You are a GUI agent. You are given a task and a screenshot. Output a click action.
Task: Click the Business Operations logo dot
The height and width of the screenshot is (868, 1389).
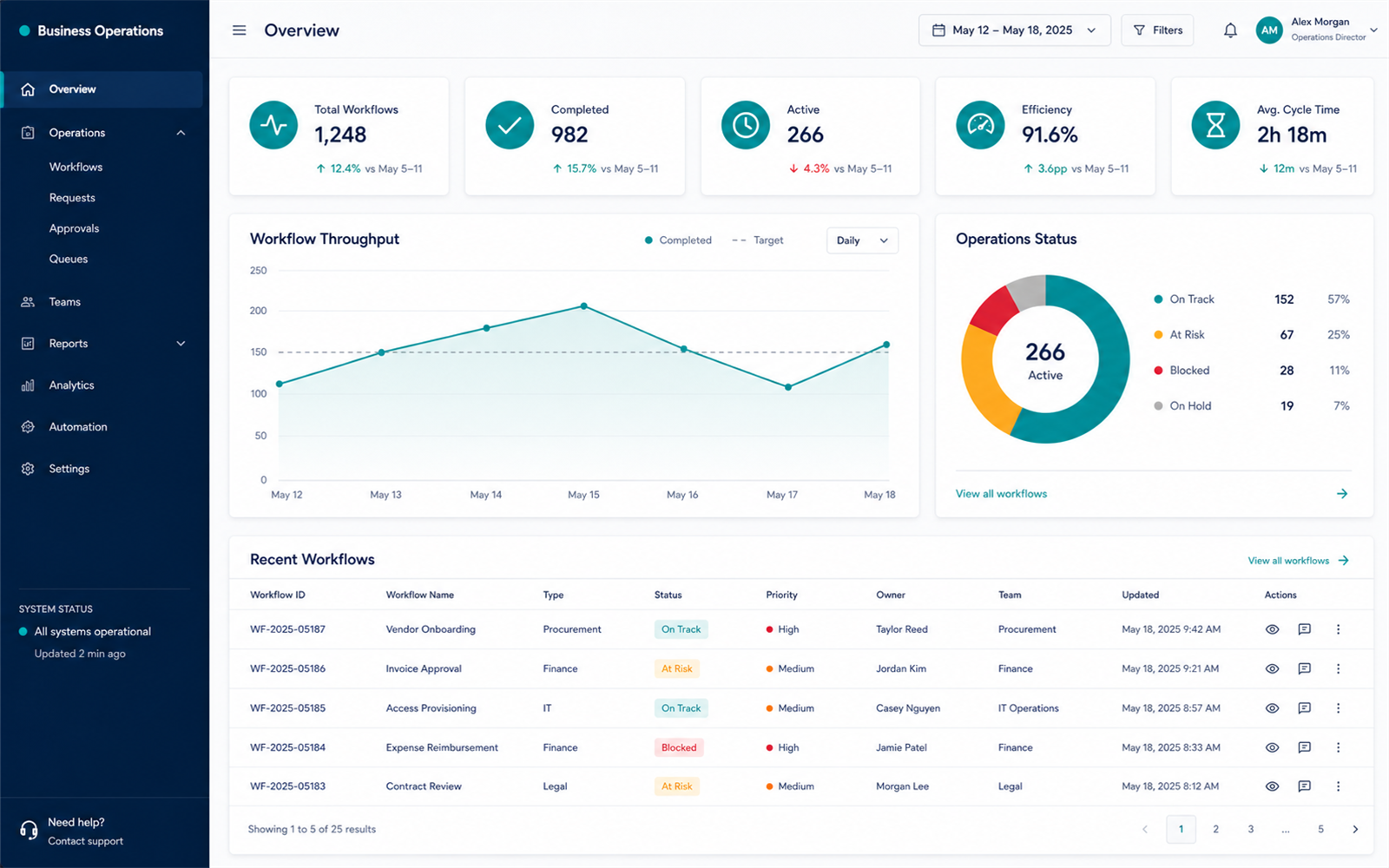pyautogui.click(x=24, y=30)
